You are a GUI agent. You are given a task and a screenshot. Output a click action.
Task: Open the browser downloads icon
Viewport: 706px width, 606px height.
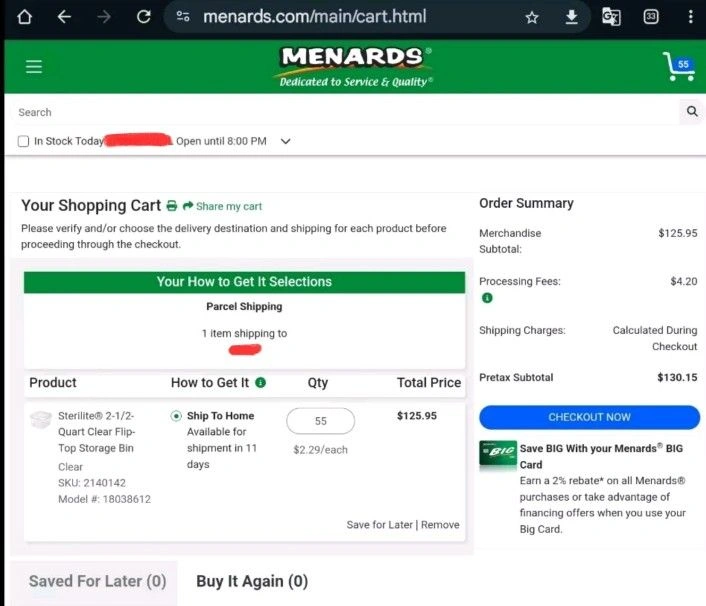pos(571,17)
